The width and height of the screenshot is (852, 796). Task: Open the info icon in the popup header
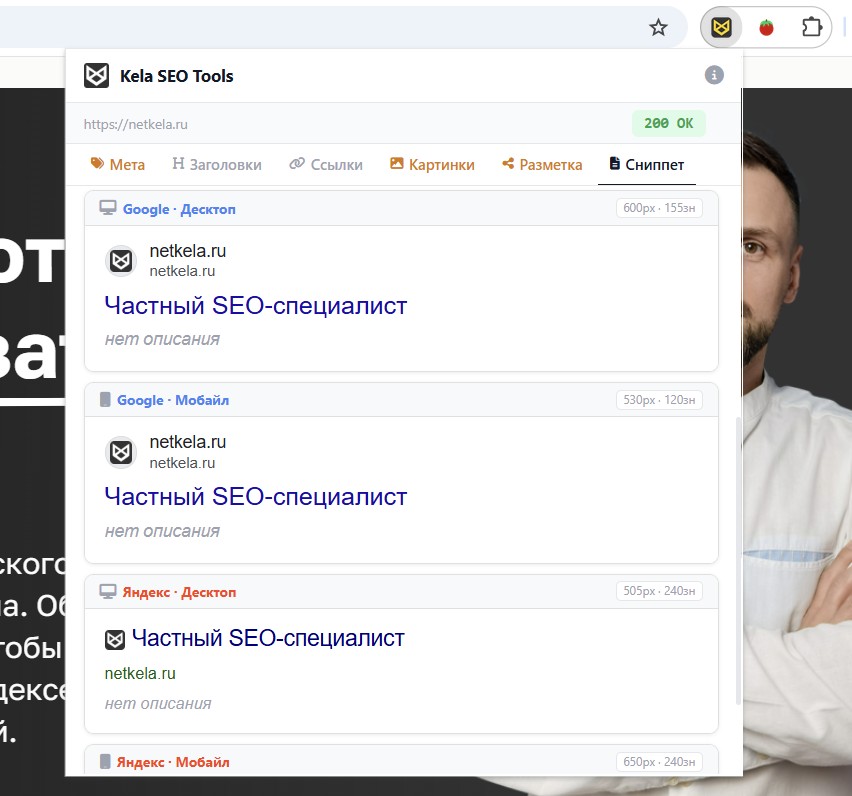click(x=714, y=75)
